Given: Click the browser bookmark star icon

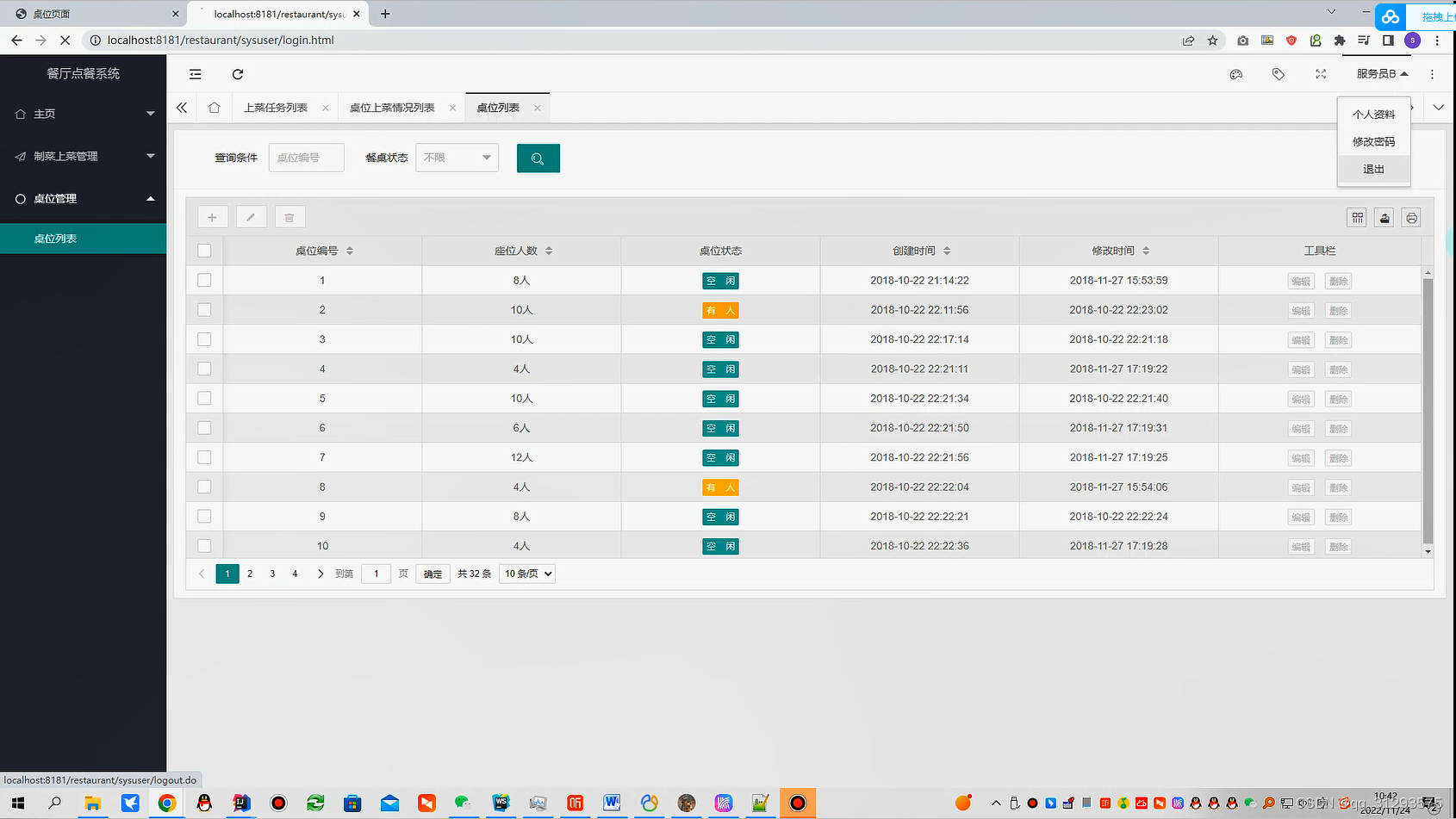Looking at the screenshot, I should [x=1213, y=40].
